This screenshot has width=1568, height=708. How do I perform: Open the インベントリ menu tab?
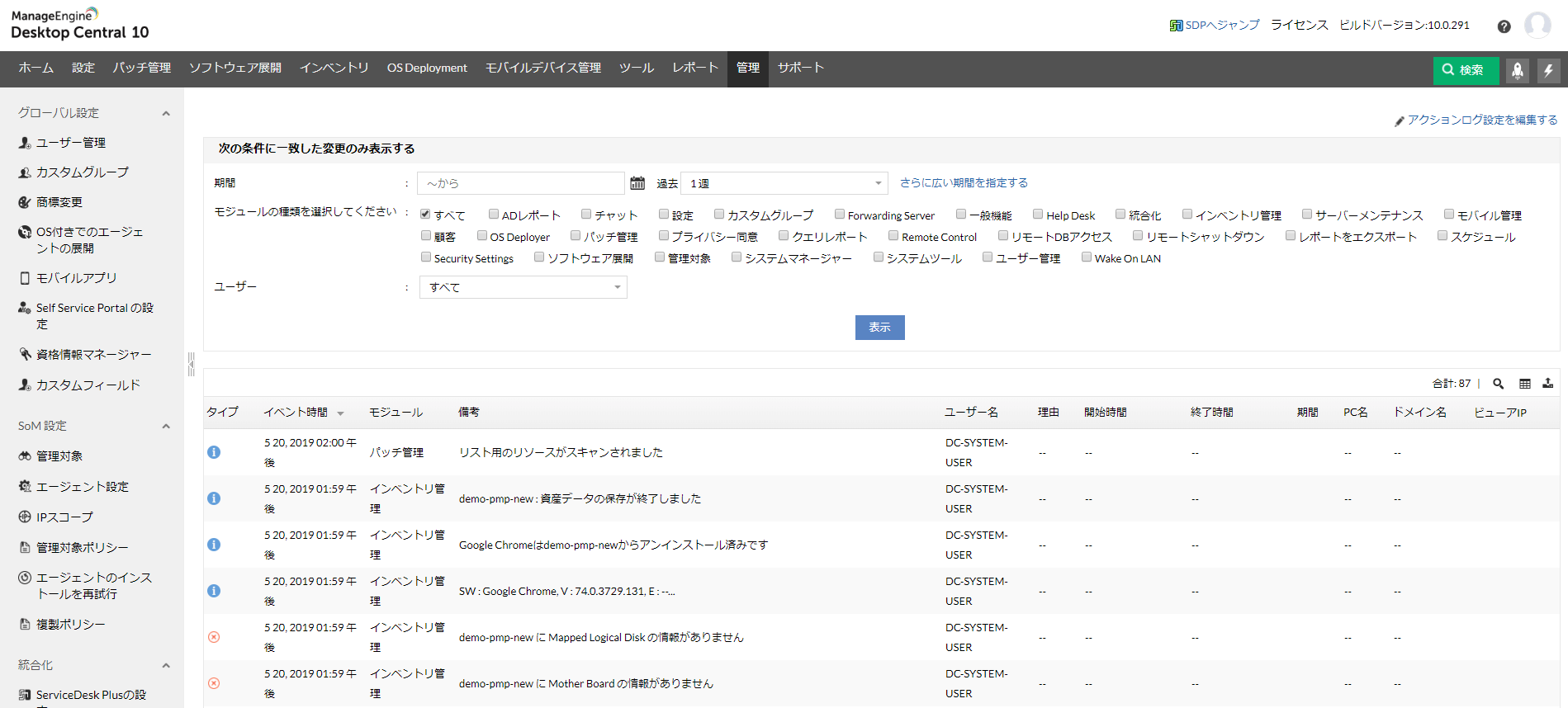[334, 68]
